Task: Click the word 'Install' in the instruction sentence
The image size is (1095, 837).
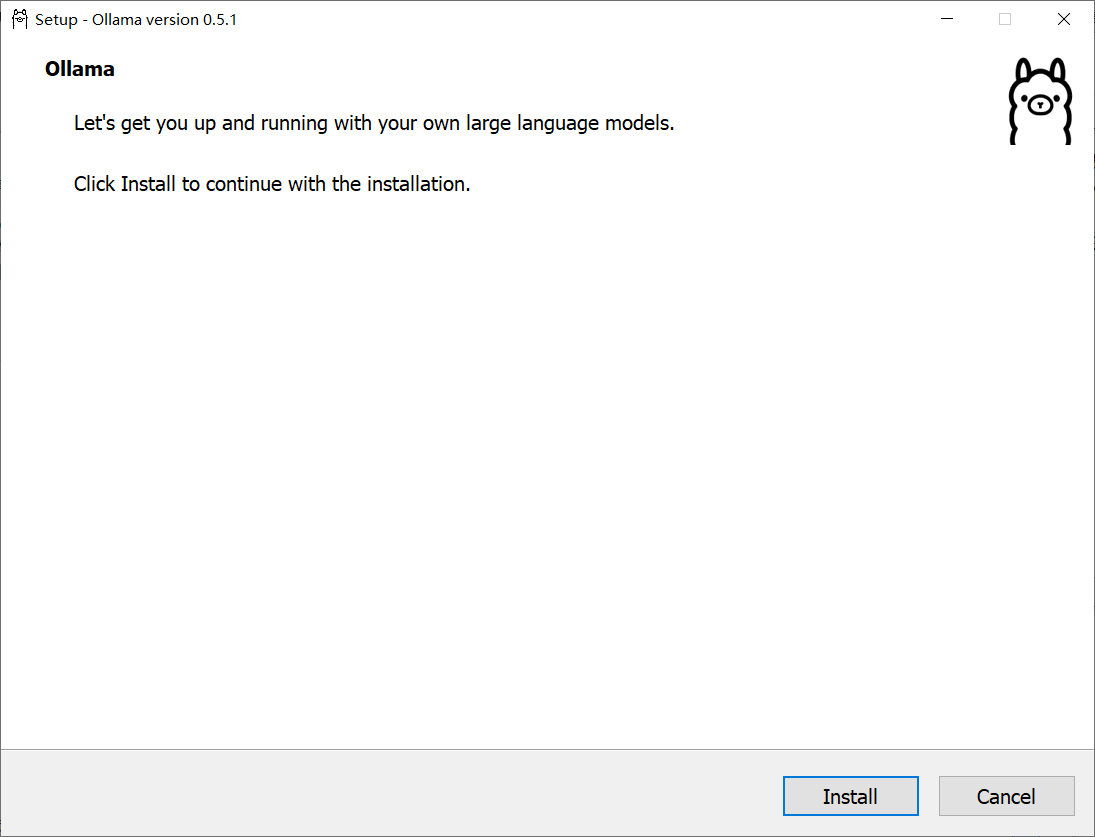Action: 148,184
